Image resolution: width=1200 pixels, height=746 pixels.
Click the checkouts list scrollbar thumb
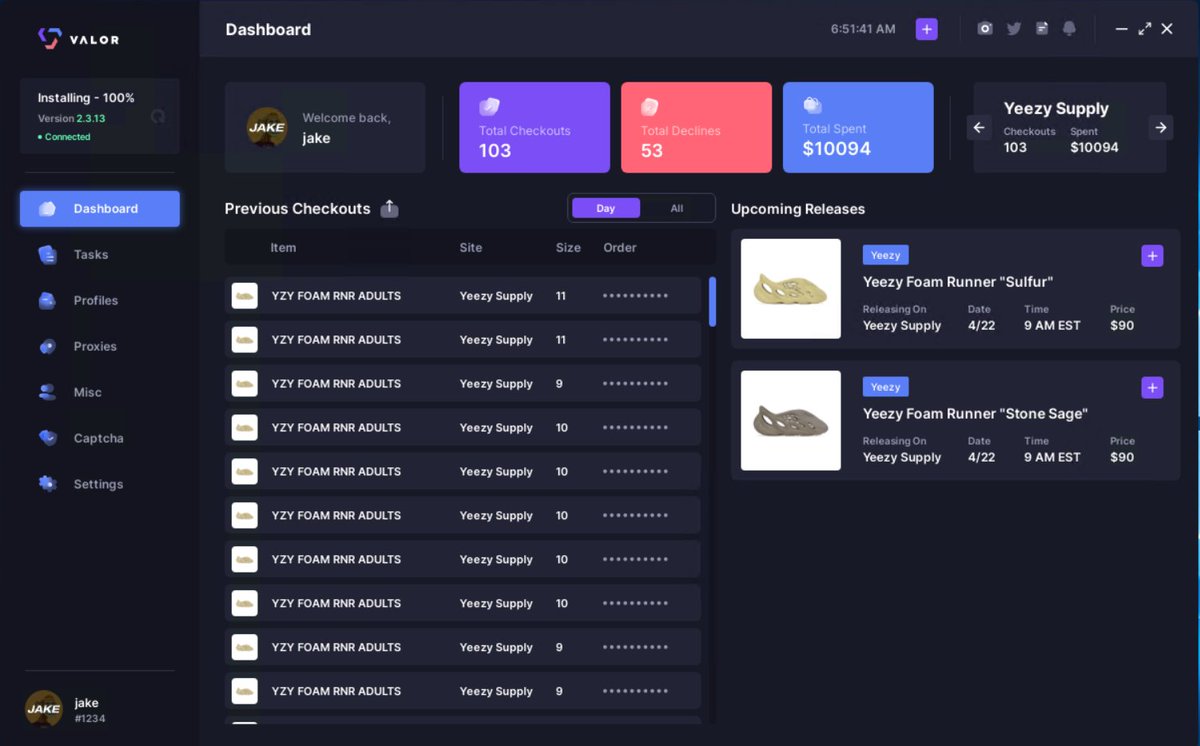point(712,302)
